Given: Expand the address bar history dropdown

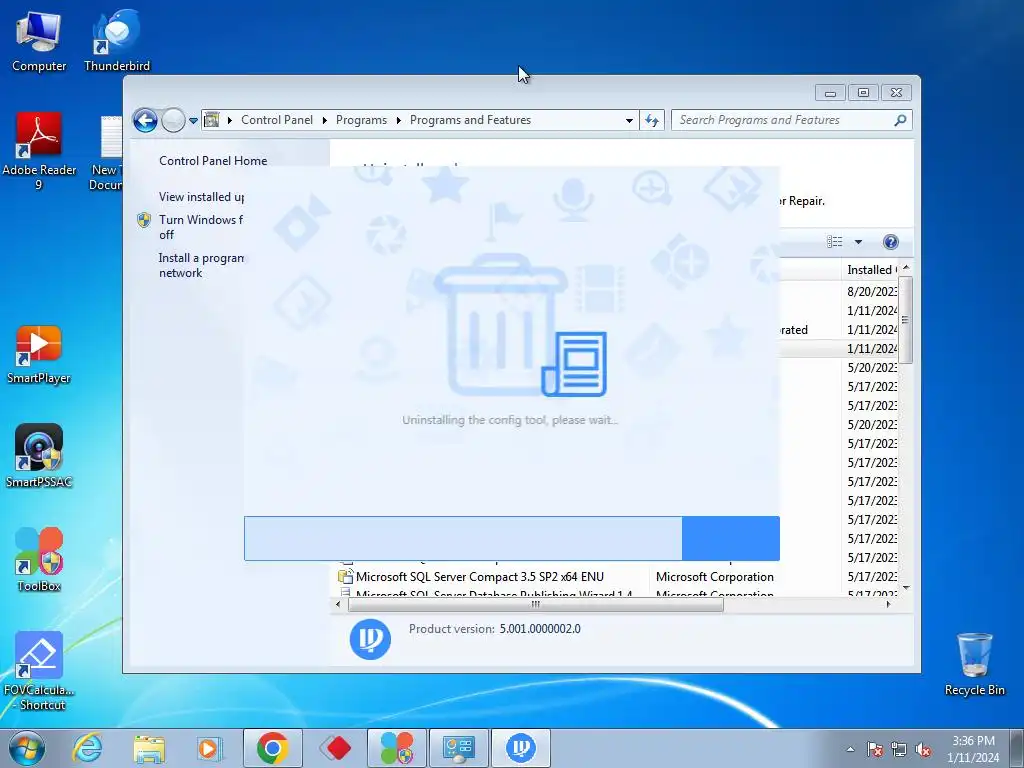Looking at the screenshot, I should (x=629, y=120).
